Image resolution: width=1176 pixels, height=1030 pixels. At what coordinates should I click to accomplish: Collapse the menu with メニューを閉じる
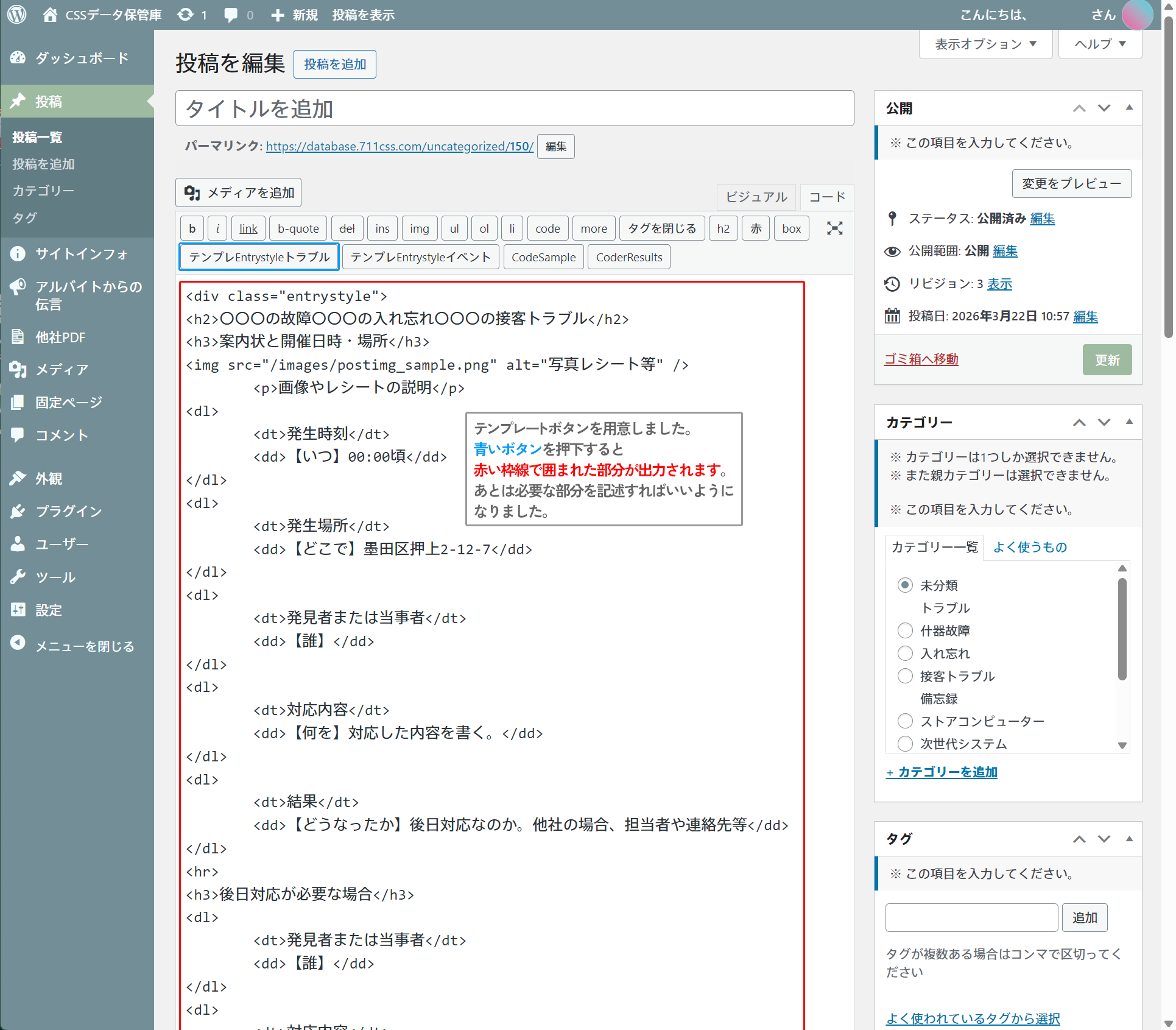click(x=84, y=646)
